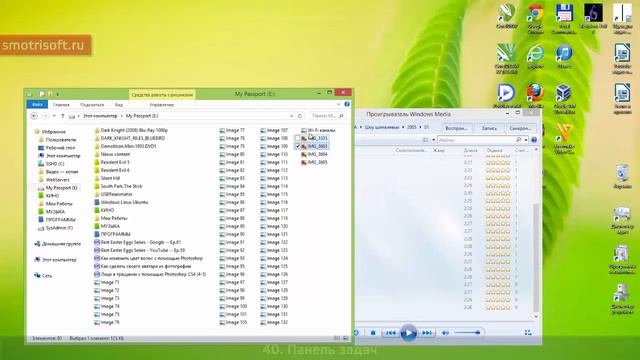Launch the iTunes desktop shortcut
Screen dimensions: 640x360
click(564, 56)
